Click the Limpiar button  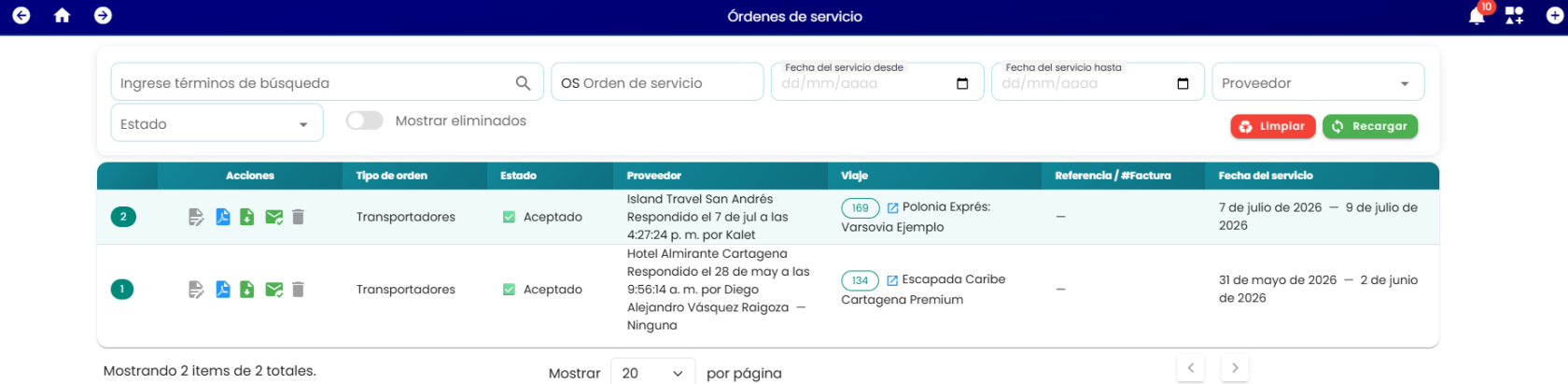point(1273,126)
